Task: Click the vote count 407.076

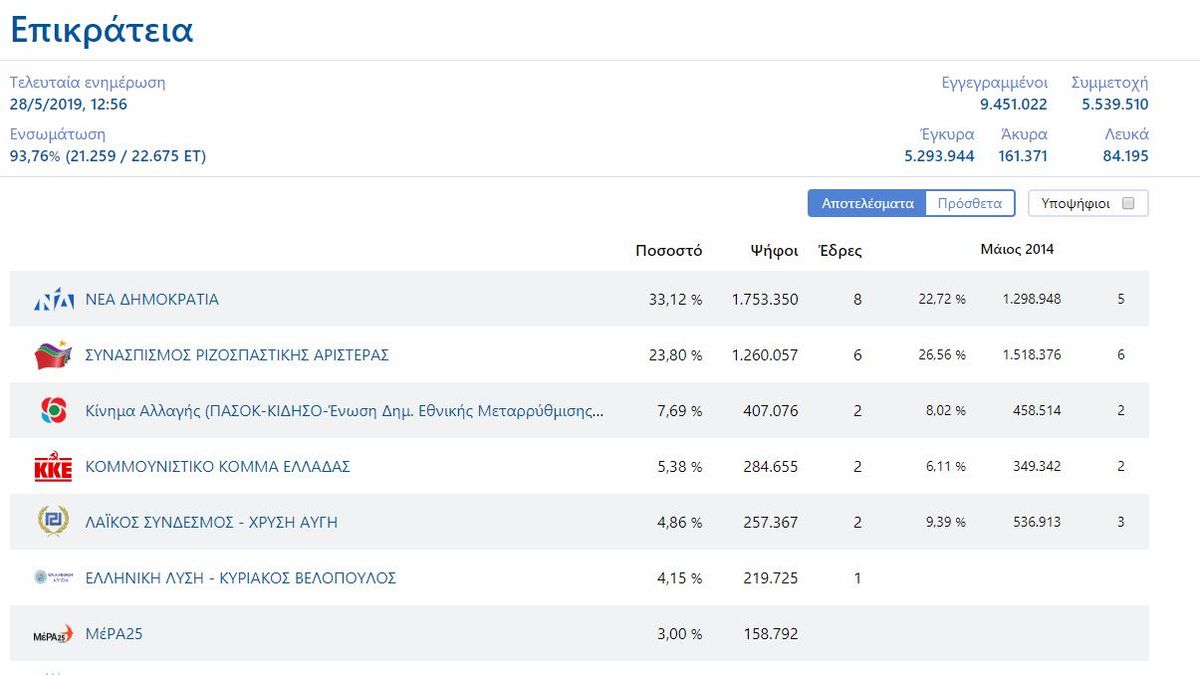Action: click(771, 411)
